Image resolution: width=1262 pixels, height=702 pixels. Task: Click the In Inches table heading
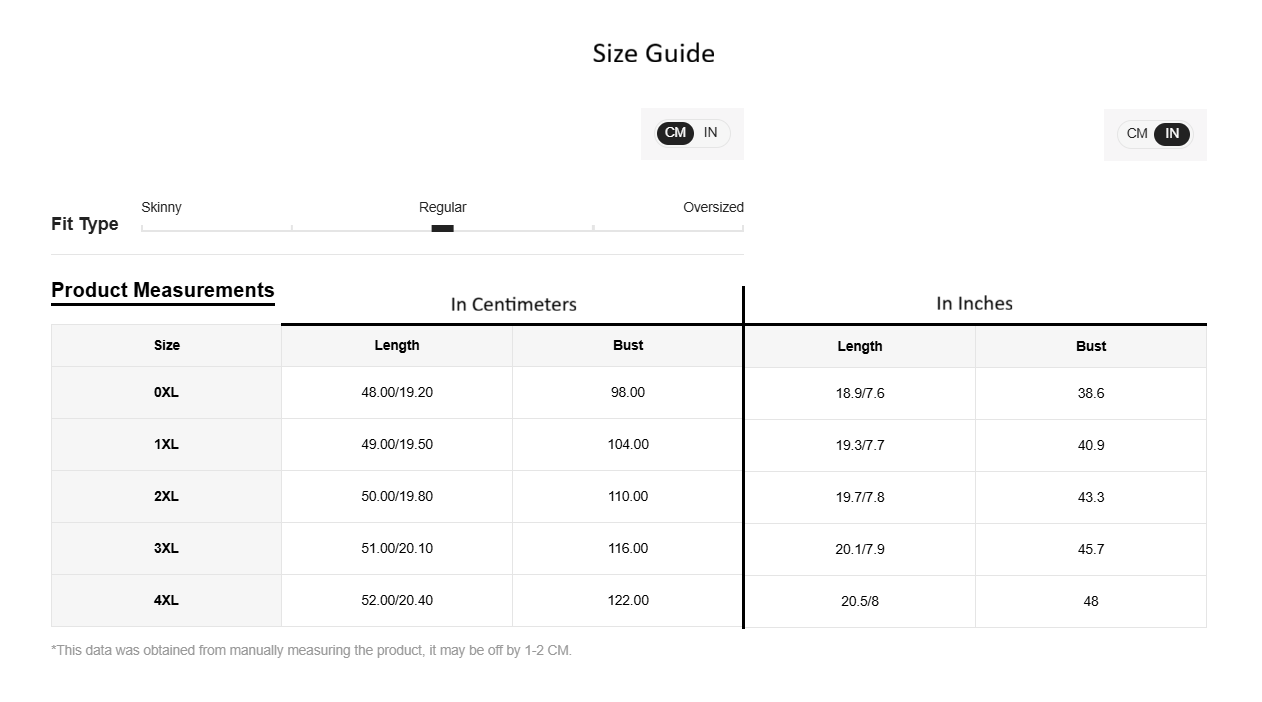pos(974,303)
